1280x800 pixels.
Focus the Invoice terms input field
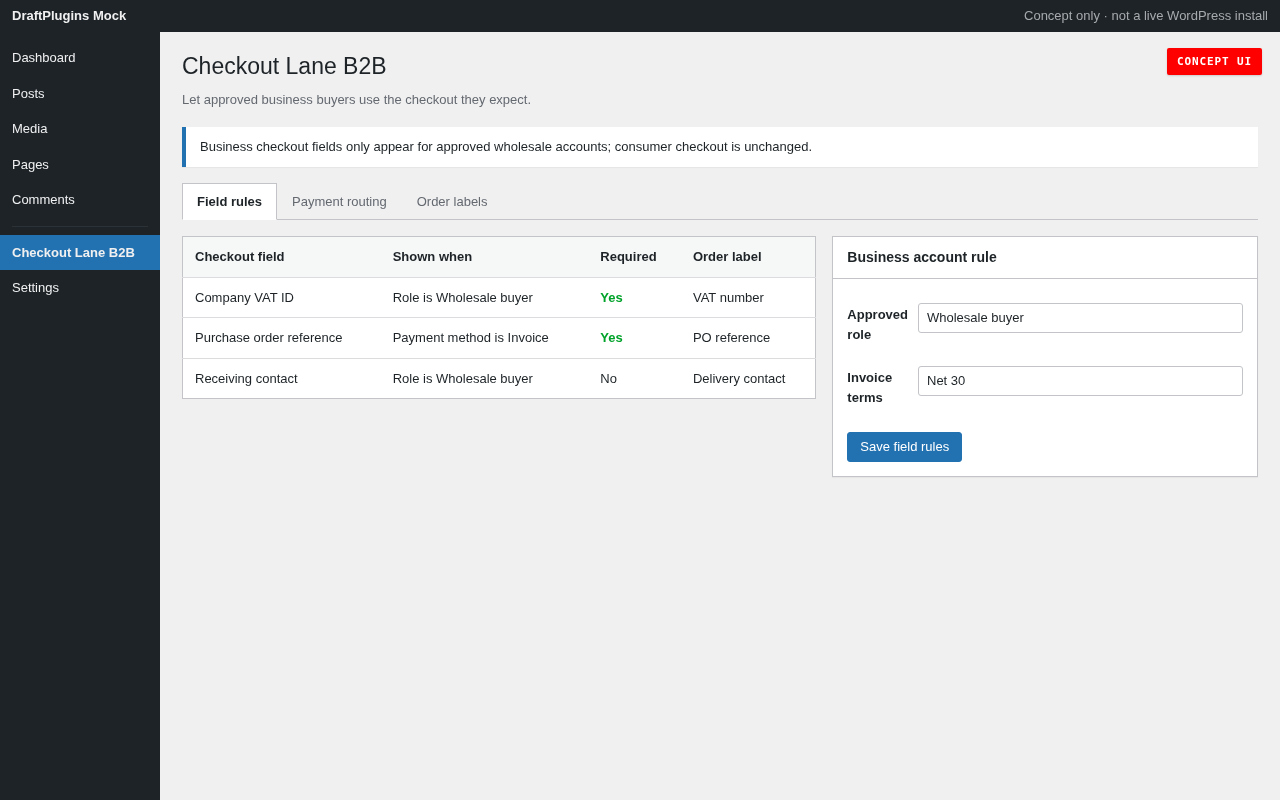1080,381
